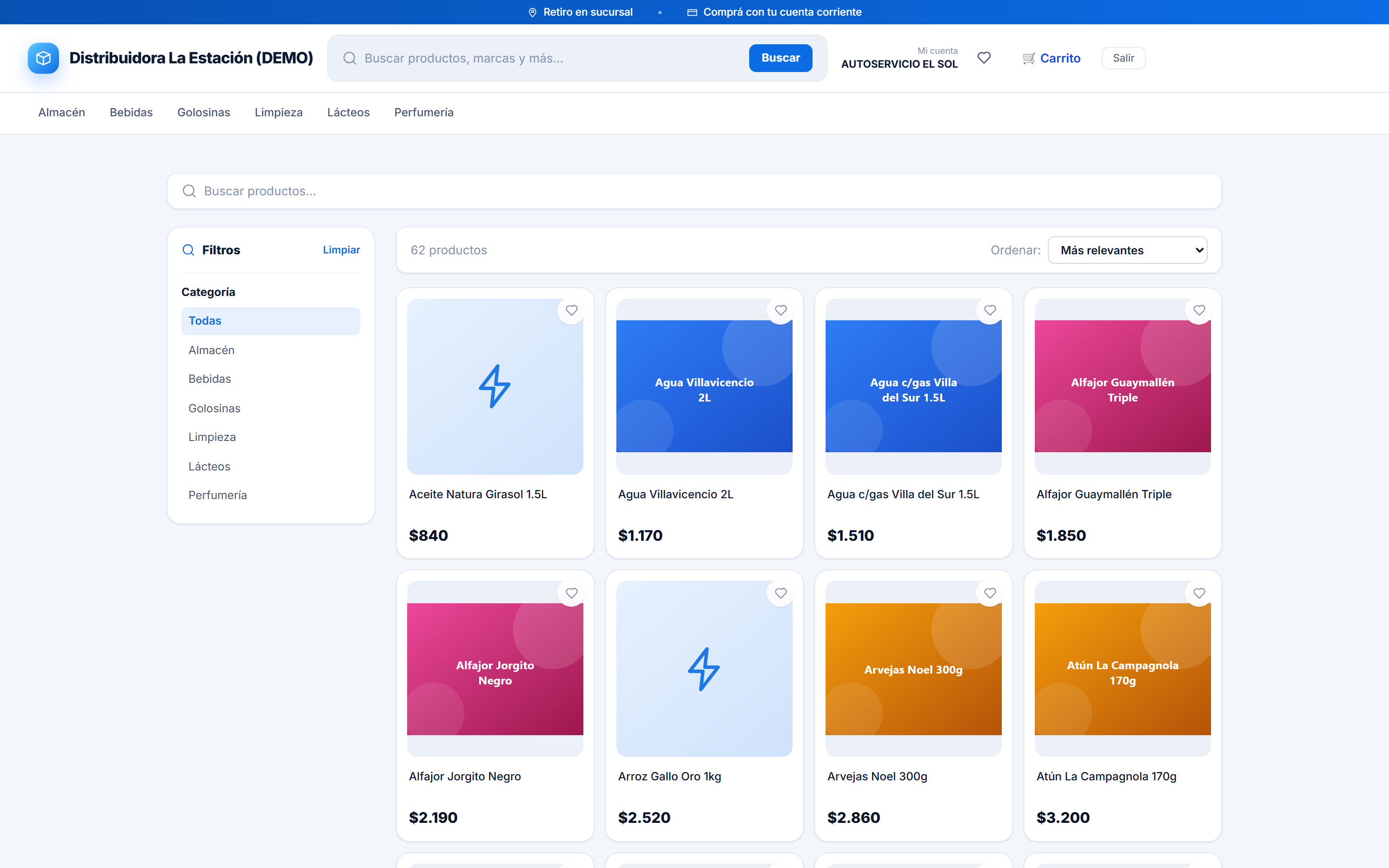The height and width of the screenshot is (868, 1389).
Task: Select Todas category filter
Action: coord(270,321)
